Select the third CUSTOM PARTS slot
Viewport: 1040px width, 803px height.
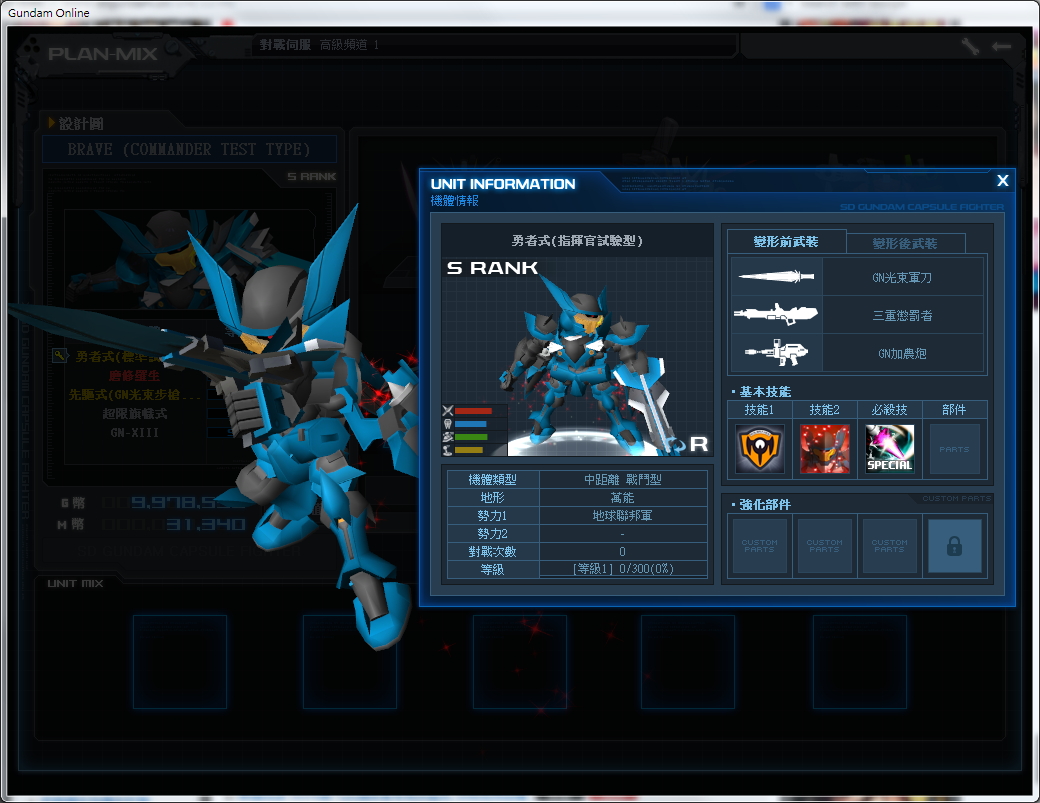tap(889, 546)
